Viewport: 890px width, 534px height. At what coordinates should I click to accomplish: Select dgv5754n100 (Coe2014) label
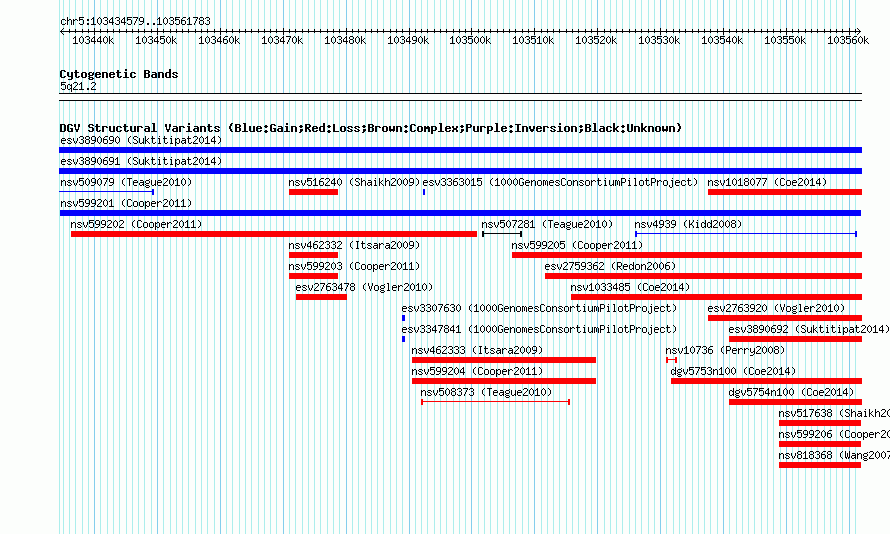[x=791, y=392]
